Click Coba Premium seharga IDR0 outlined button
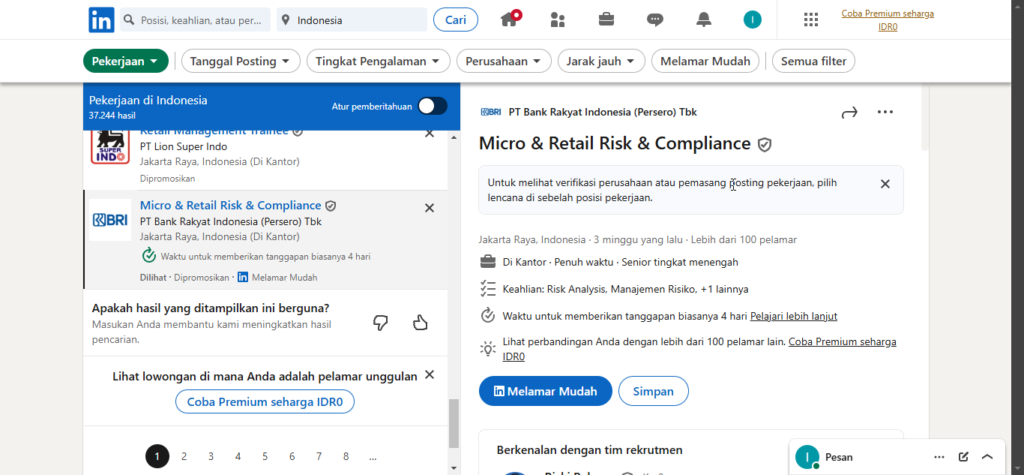Screen dimensions: 1024x475 264,402
